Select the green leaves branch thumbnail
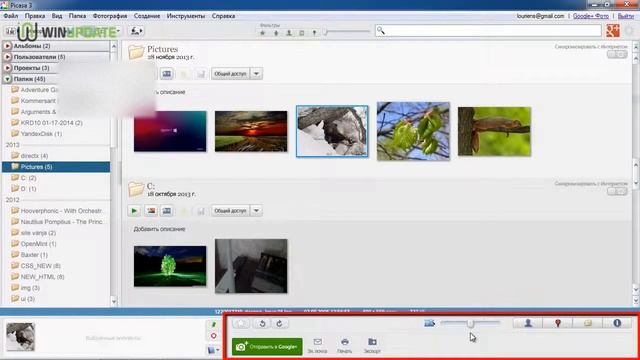The height and width of the screenshot is (360, 640). pyautogui.click(x=413, y=131)
